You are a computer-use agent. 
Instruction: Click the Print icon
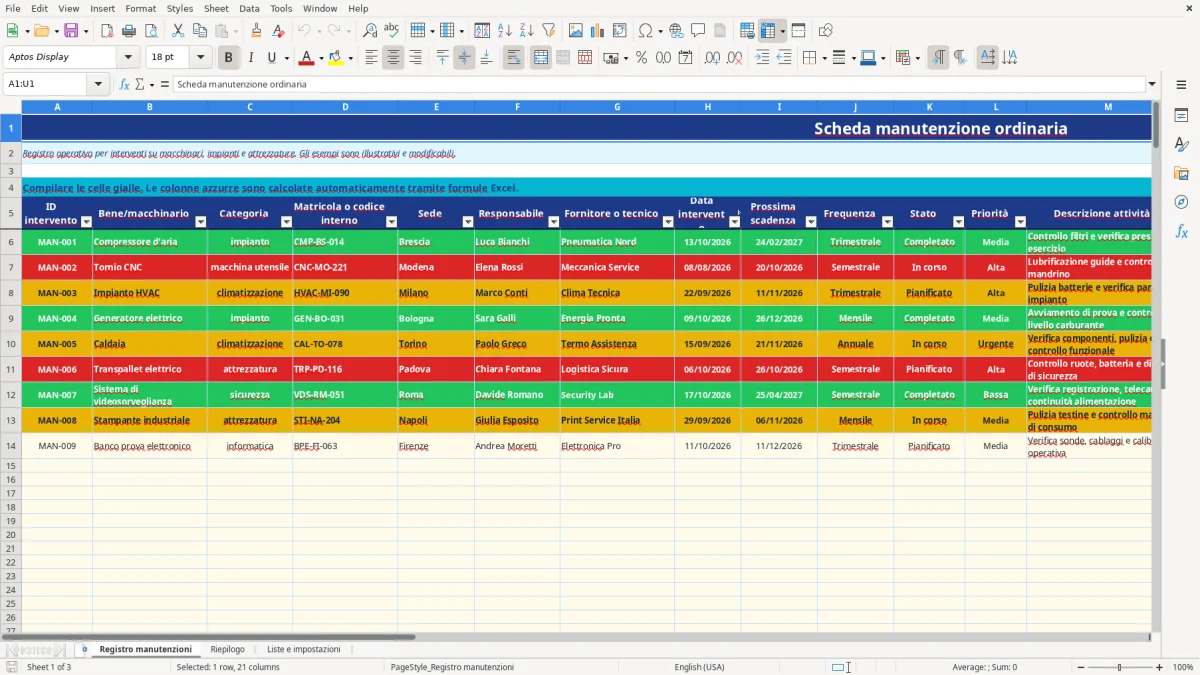click(x=128, y=31)
